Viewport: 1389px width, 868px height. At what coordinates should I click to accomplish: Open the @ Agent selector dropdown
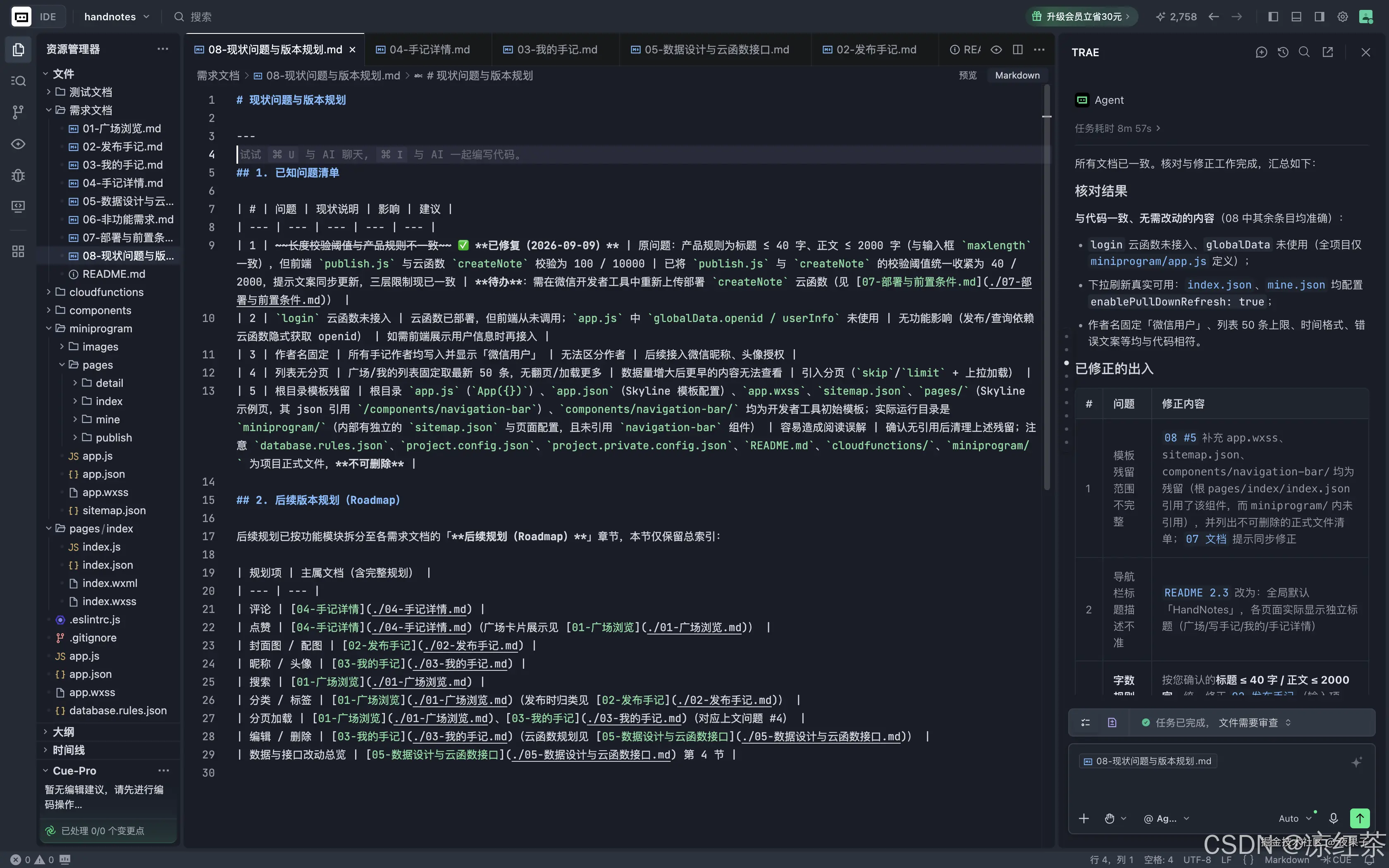point(1166,819)
